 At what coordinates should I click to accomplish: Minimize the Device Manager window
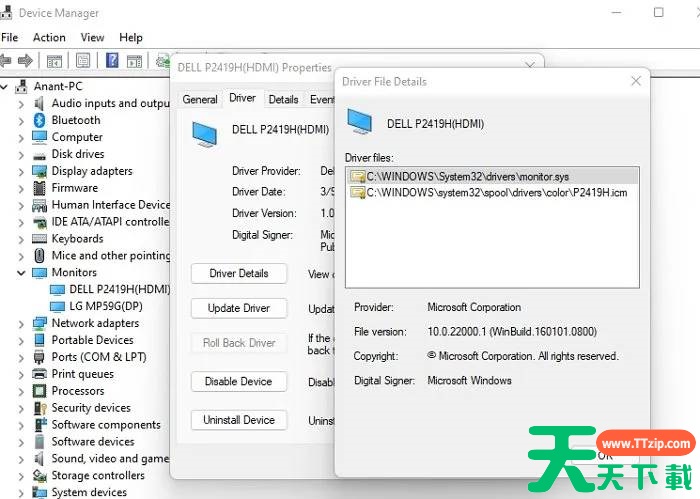pos(617,12)
